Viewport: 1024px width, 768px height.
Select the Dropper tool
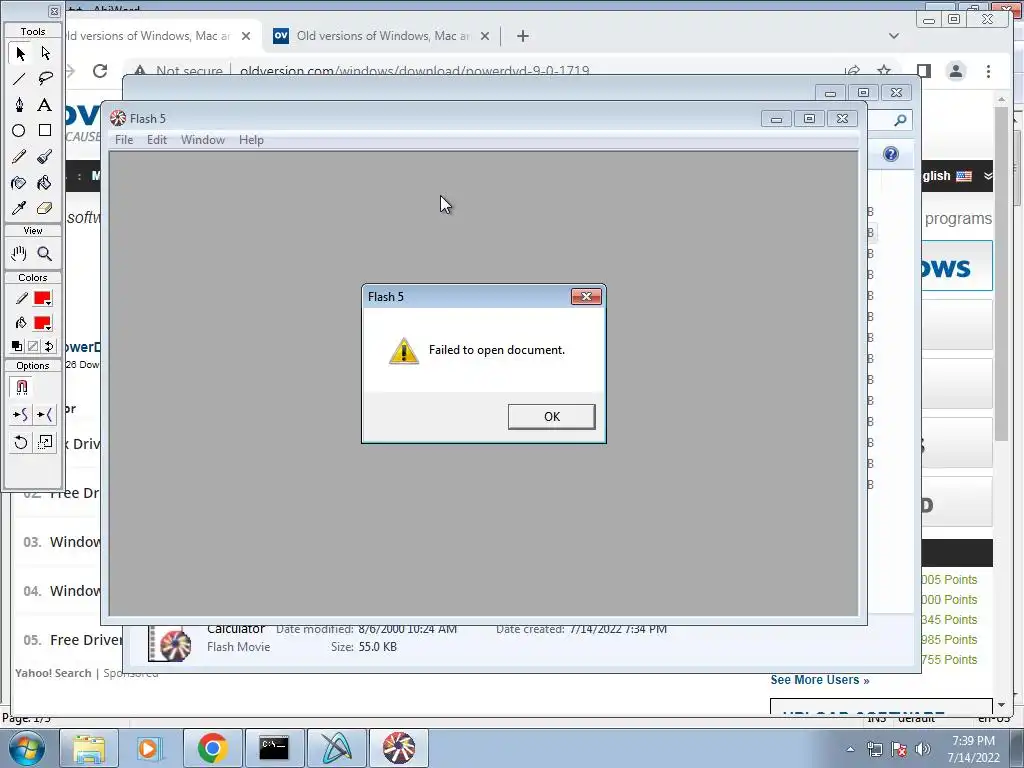coord(20,208)
